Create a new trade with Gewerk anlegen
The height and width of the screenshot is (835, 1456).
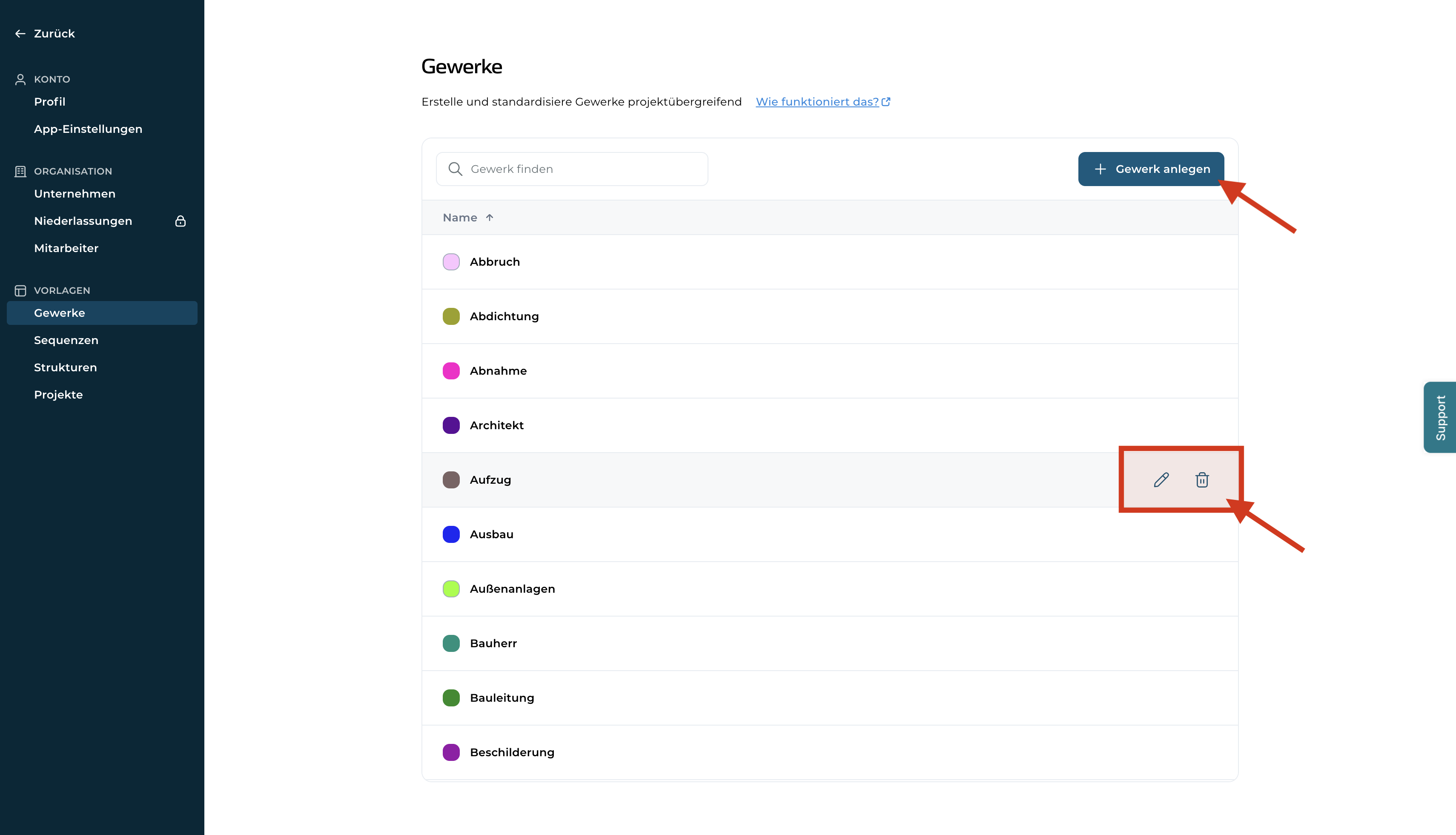coord(1151,169)
